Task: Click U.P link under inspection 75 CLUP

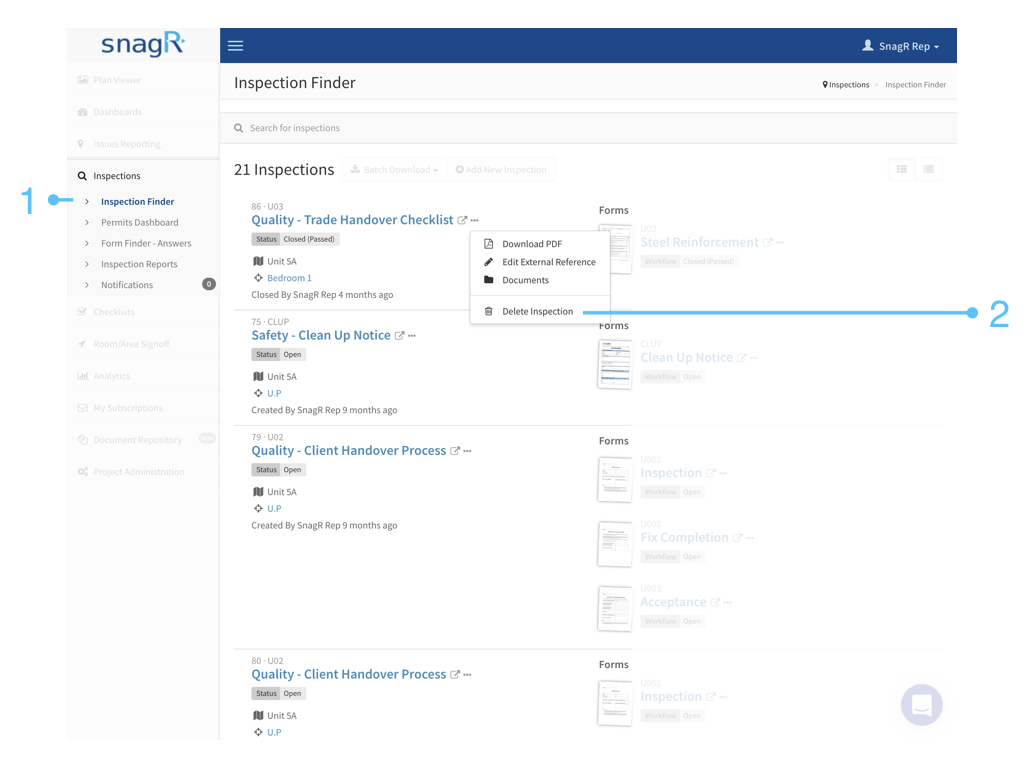Action: coord(274,393)
